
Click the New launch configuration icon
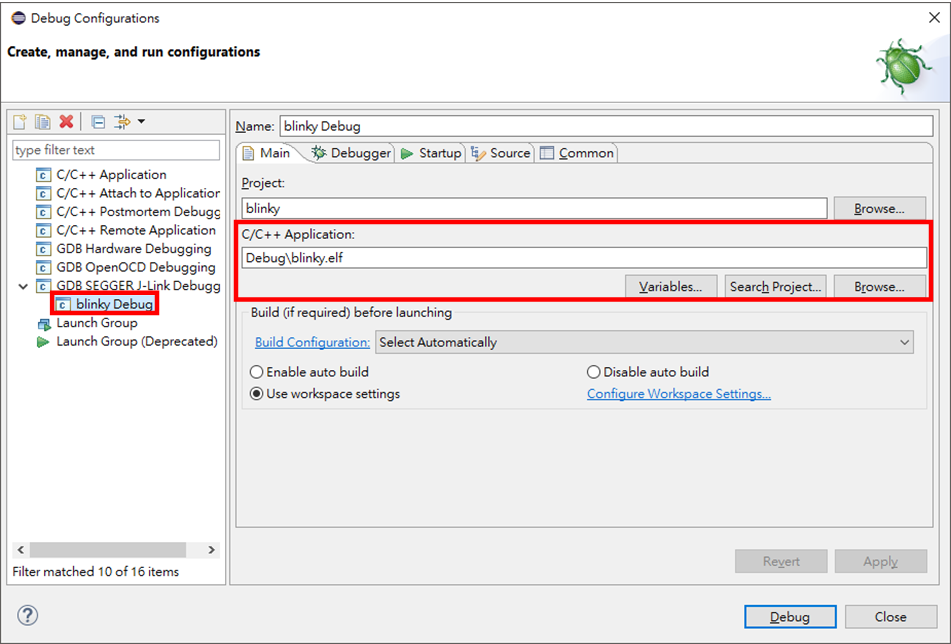pyautogui.click(x=20, y=122)
